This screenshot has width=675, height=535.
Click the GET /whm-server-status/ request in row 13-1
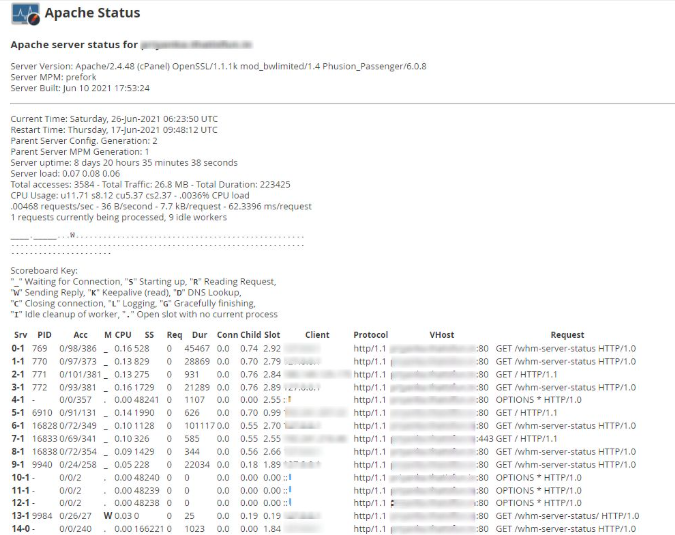click(x=567, y=516)
